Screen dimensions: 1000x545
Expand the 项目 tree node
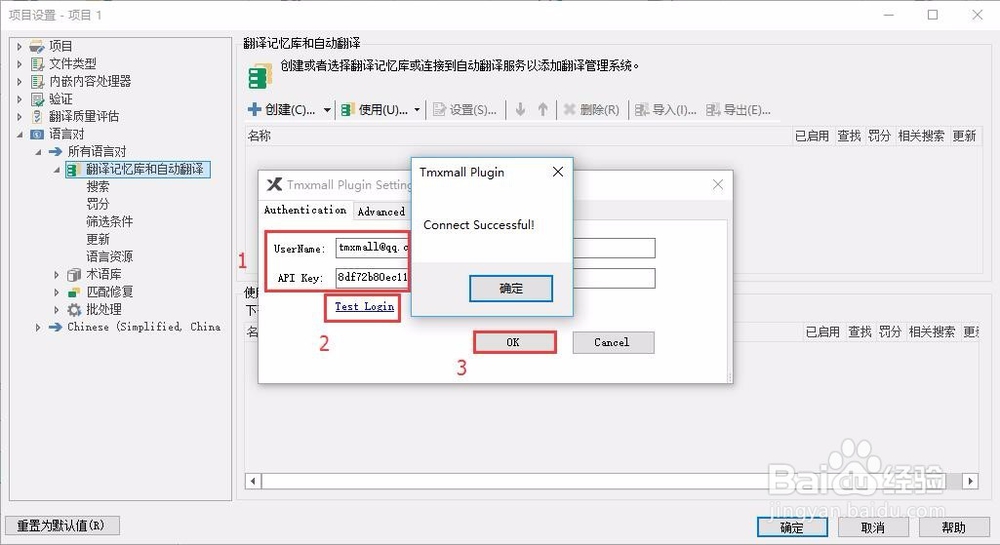tap(19, 47)
